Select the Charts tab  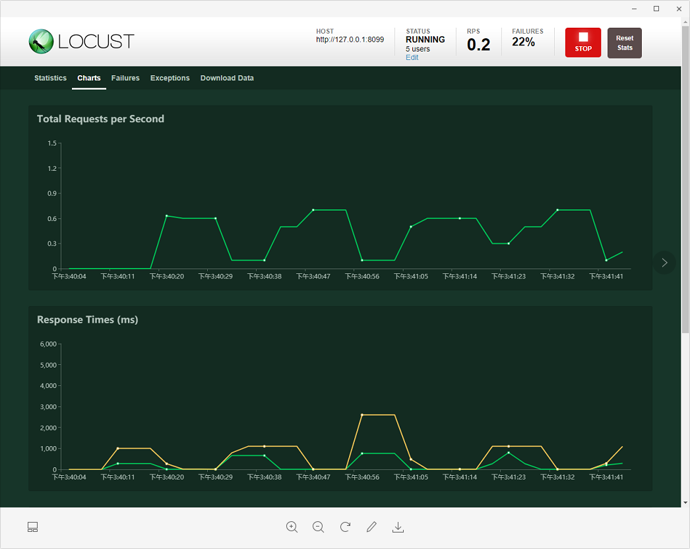click(x=89, y=78)
